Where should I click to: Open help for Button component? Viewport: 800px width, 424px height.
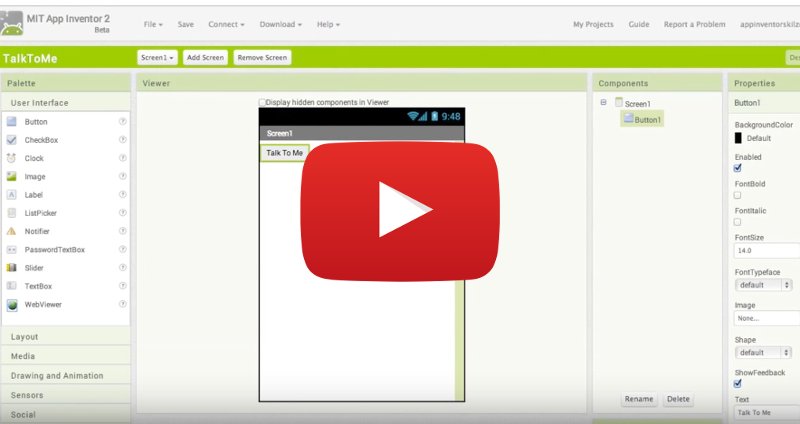click(x=122, y=121)
